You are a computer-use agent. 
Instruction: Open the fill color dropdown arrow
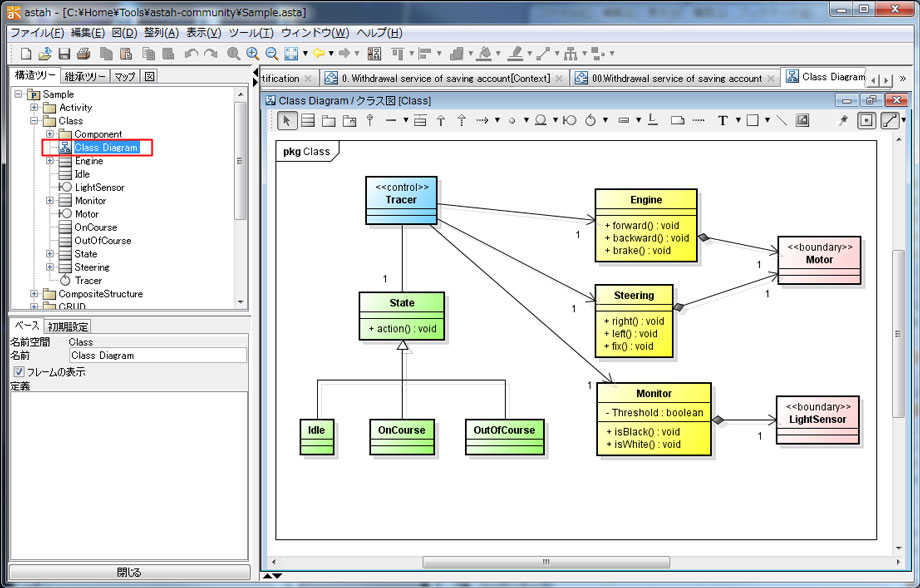pos(498,54)
